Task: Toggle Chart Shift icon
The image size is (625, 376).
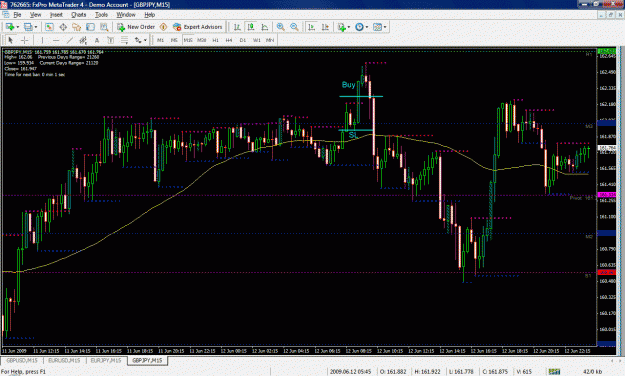Action: (x=325, y=27)
